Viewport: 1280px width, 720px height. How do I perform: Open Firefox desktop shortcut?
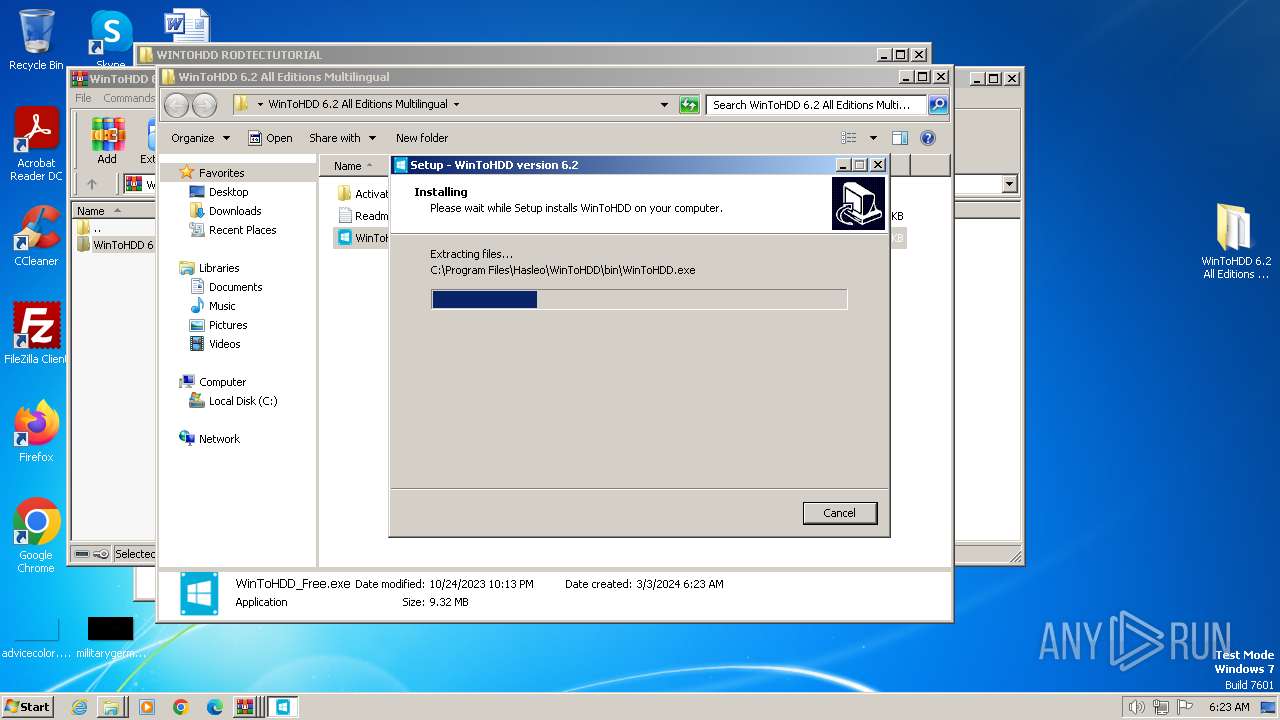36,432
